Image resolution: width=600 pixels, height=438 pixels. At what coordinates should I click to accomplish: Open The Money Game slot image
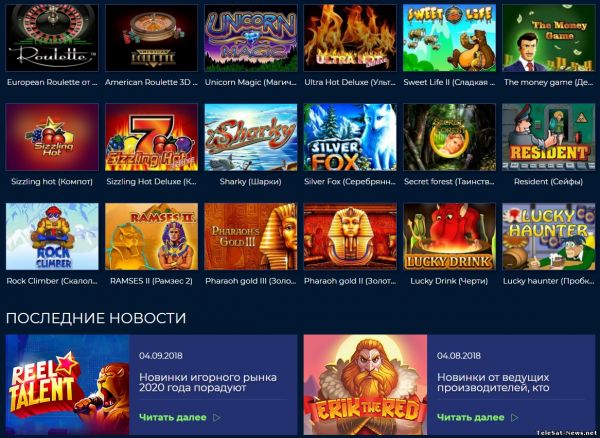[x=549, y=38]
